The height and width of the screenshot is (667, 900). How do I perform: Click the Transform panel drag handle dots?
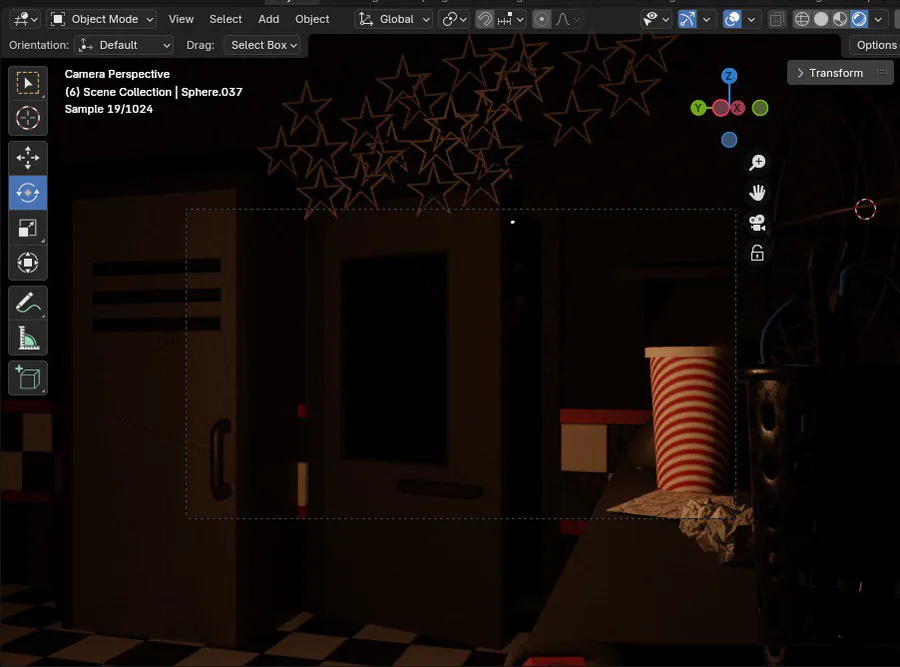click(x=882, y=72)
